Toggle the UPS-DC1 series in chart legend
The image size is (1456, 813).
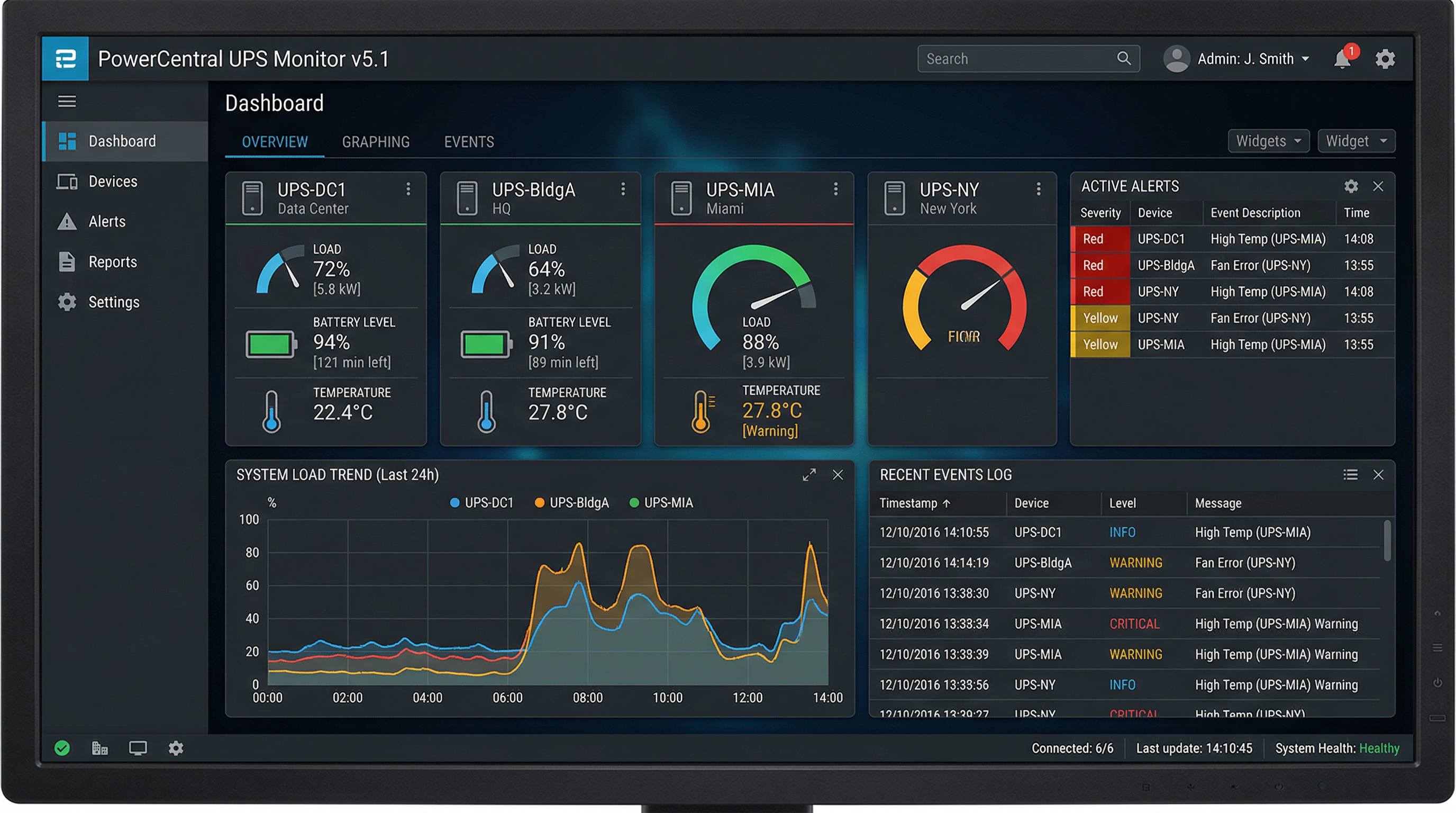[x=481, y=503]
